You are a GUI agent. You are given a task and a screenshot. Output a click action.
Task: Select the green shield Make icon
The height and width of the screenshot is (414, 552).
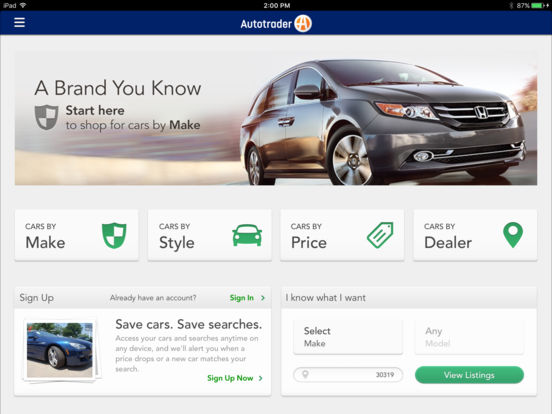tap(114, 235)
